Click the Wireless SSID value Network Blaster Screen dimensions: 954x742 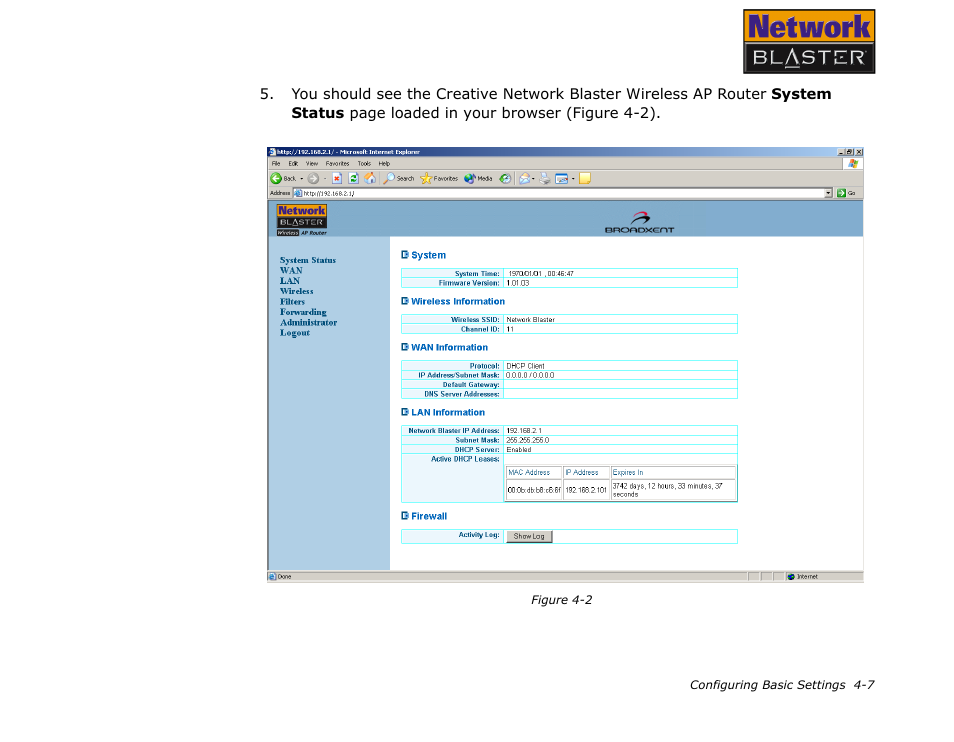coord(531,319)
